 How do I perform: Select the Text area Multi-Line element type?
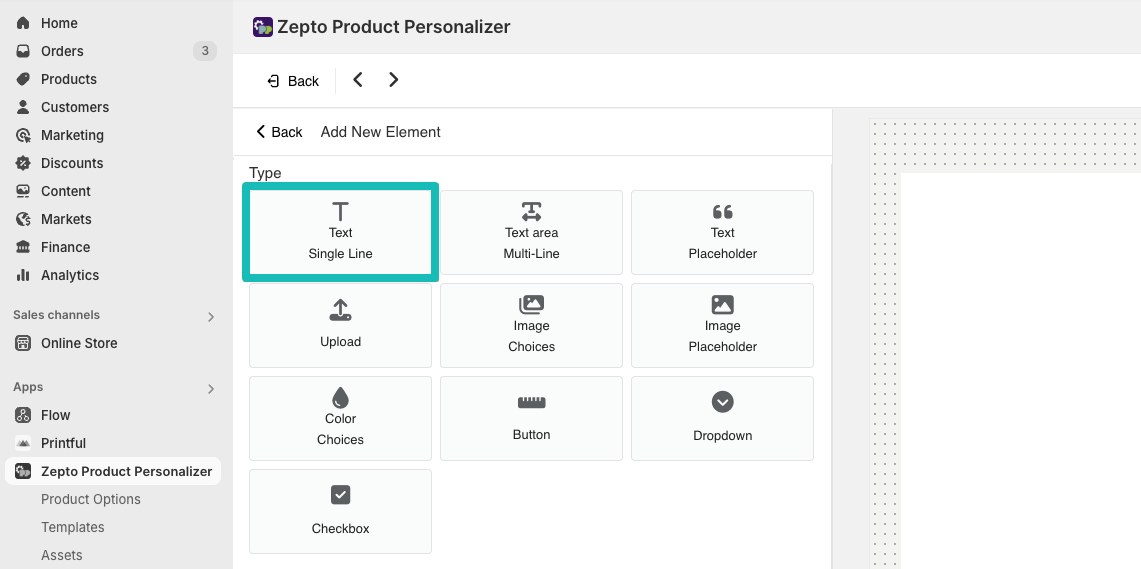(531, 232)
